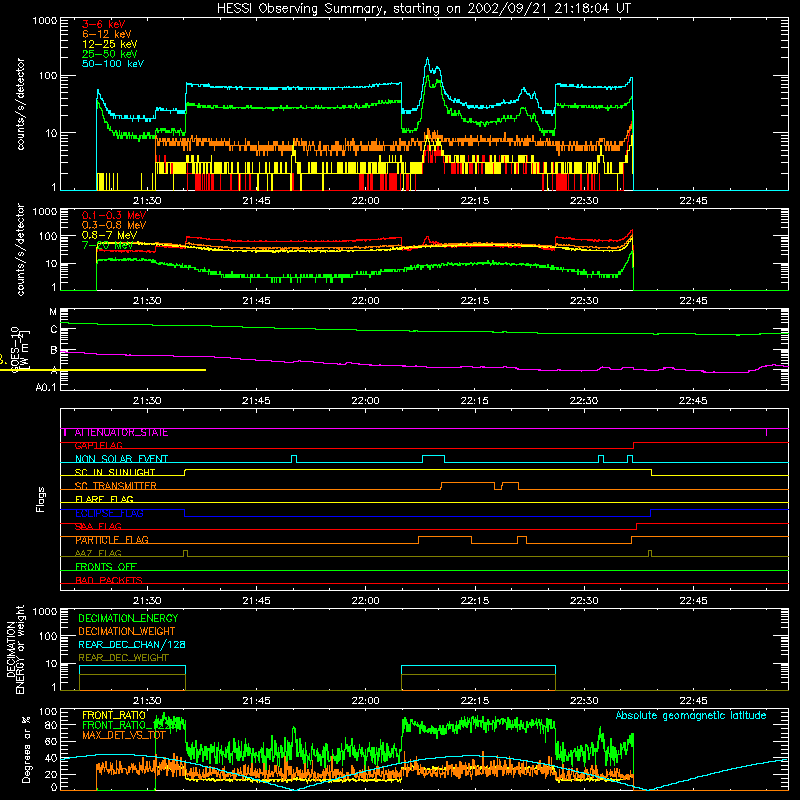Click the NON_SOLAR_EVENT flag label
The height and width of the screenshot is (800, 800).
pyautogui.click(x=121, y=459)
